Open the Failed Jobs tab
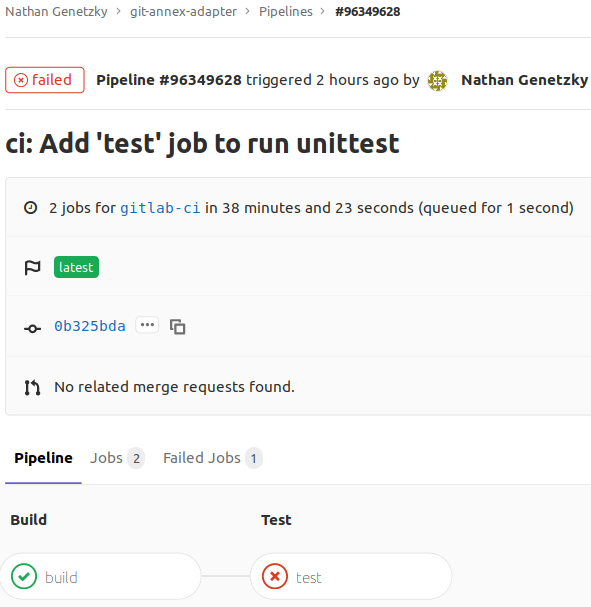591x607 pixels. point(213,458)
